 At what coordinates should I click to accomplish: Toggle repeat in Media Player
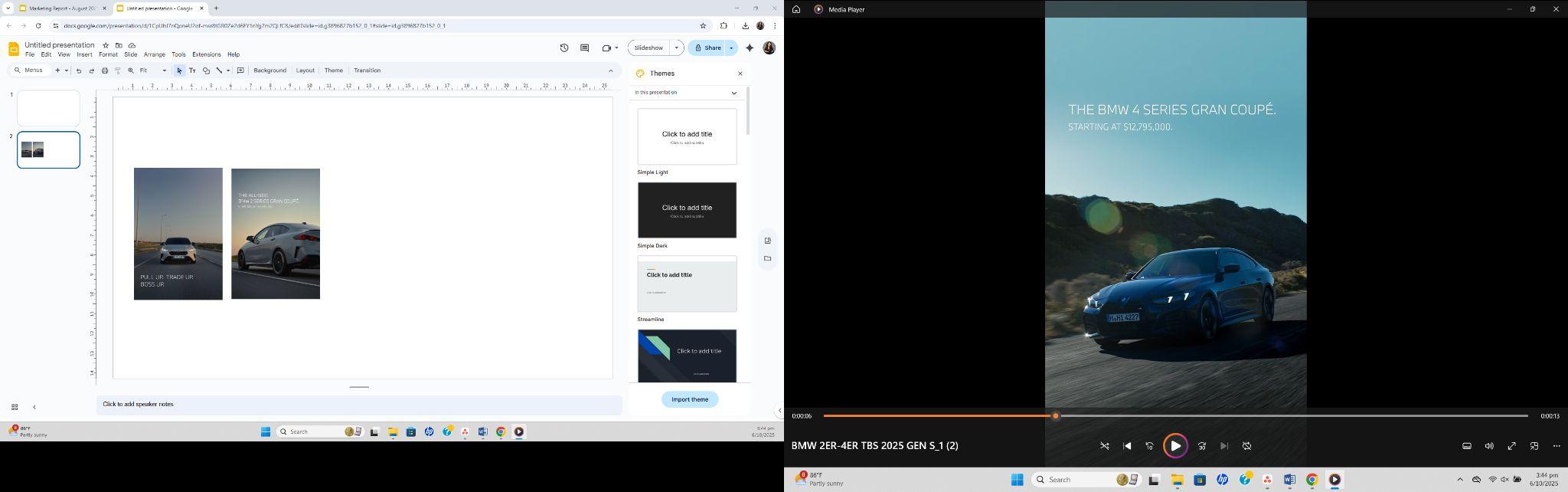coord(1246,446)
